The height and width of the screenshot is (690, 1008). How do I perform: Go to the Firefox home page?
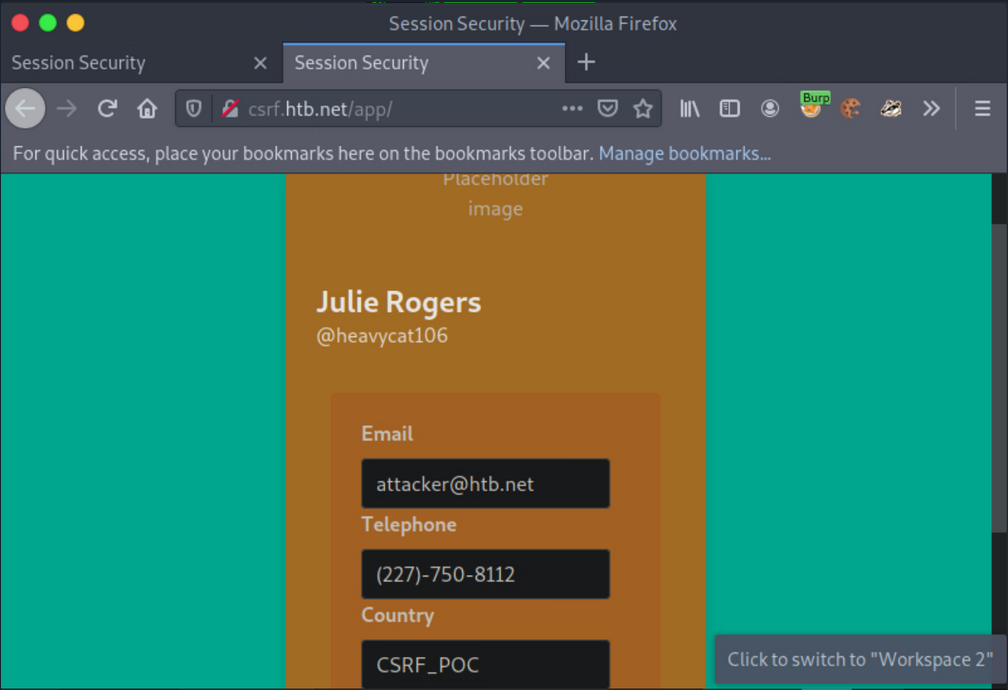(147, 109)
